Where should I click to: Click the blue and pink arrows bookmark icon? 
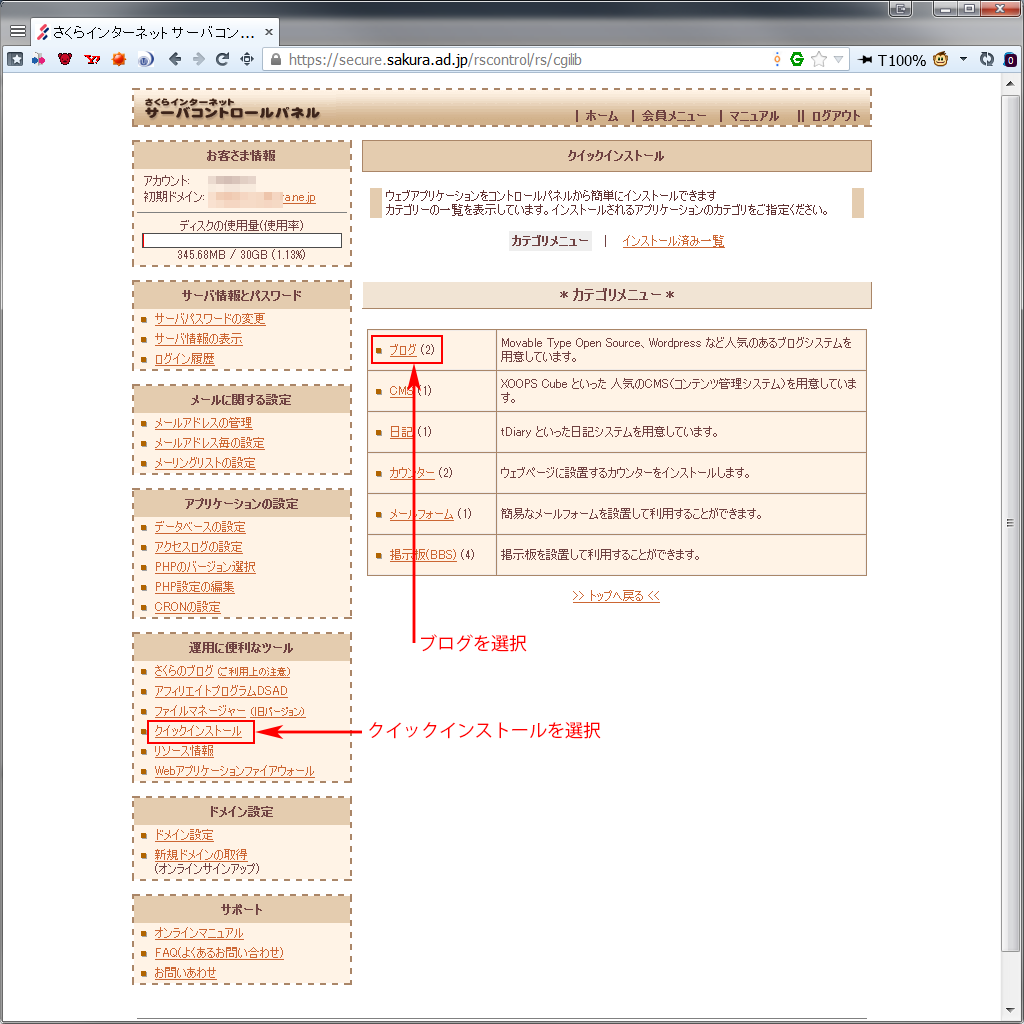(39, 59)
